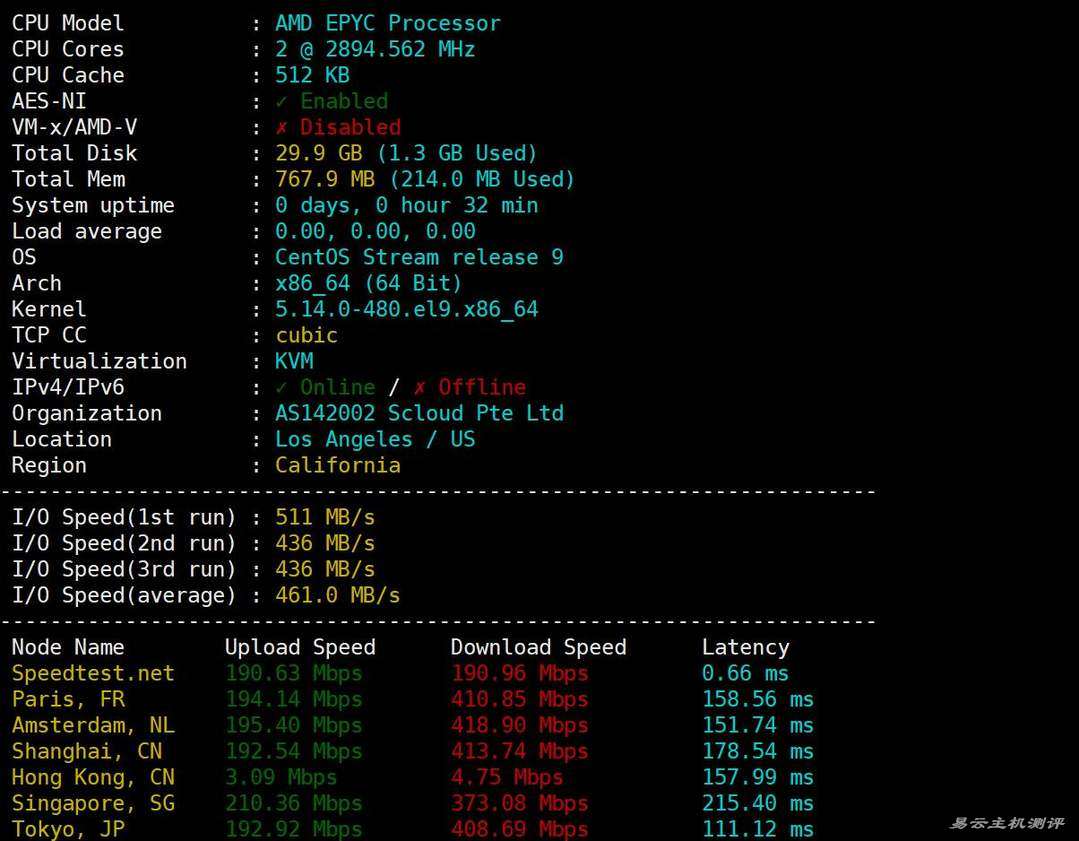Select the Hong Kong, CN row name
Viewport: 1079px width, 841px height.
point(93,777)
